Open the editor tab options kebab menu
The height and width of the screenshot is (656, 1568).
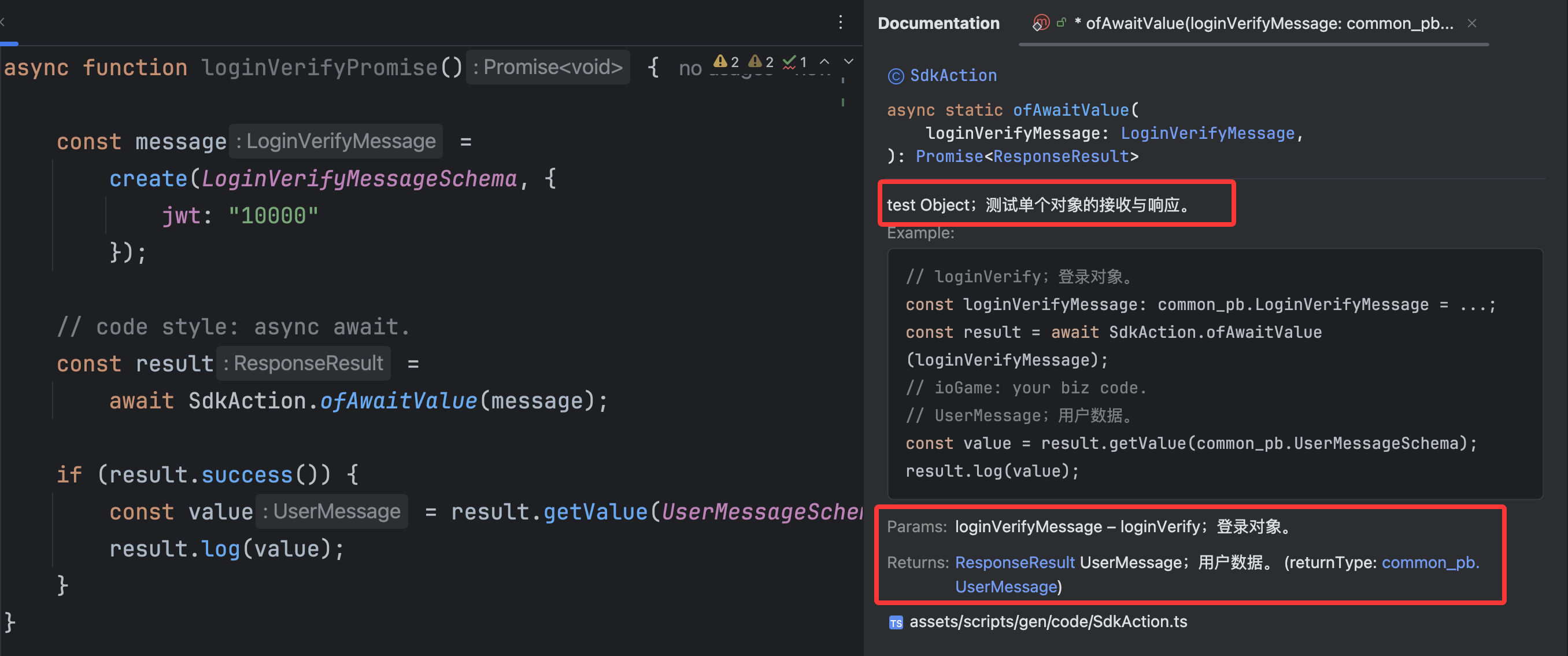click(841, 23)
